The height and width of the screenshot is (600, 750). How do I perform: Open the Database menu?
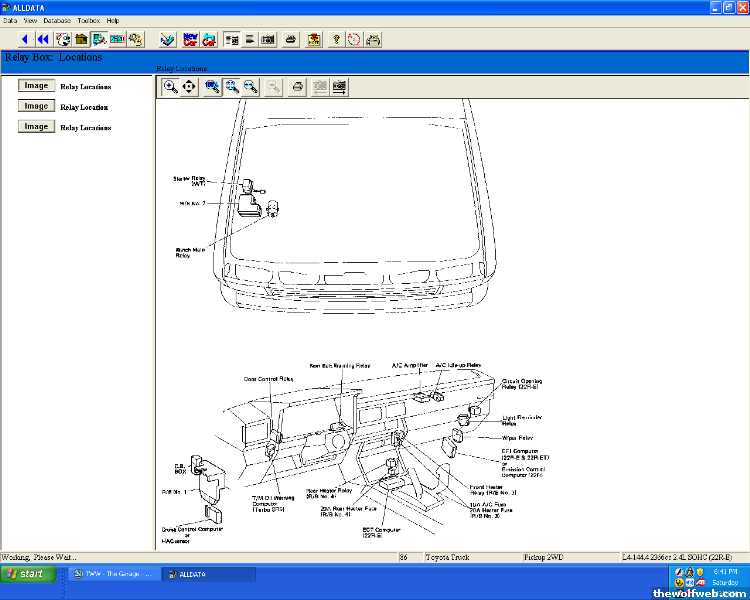(58, 20)
